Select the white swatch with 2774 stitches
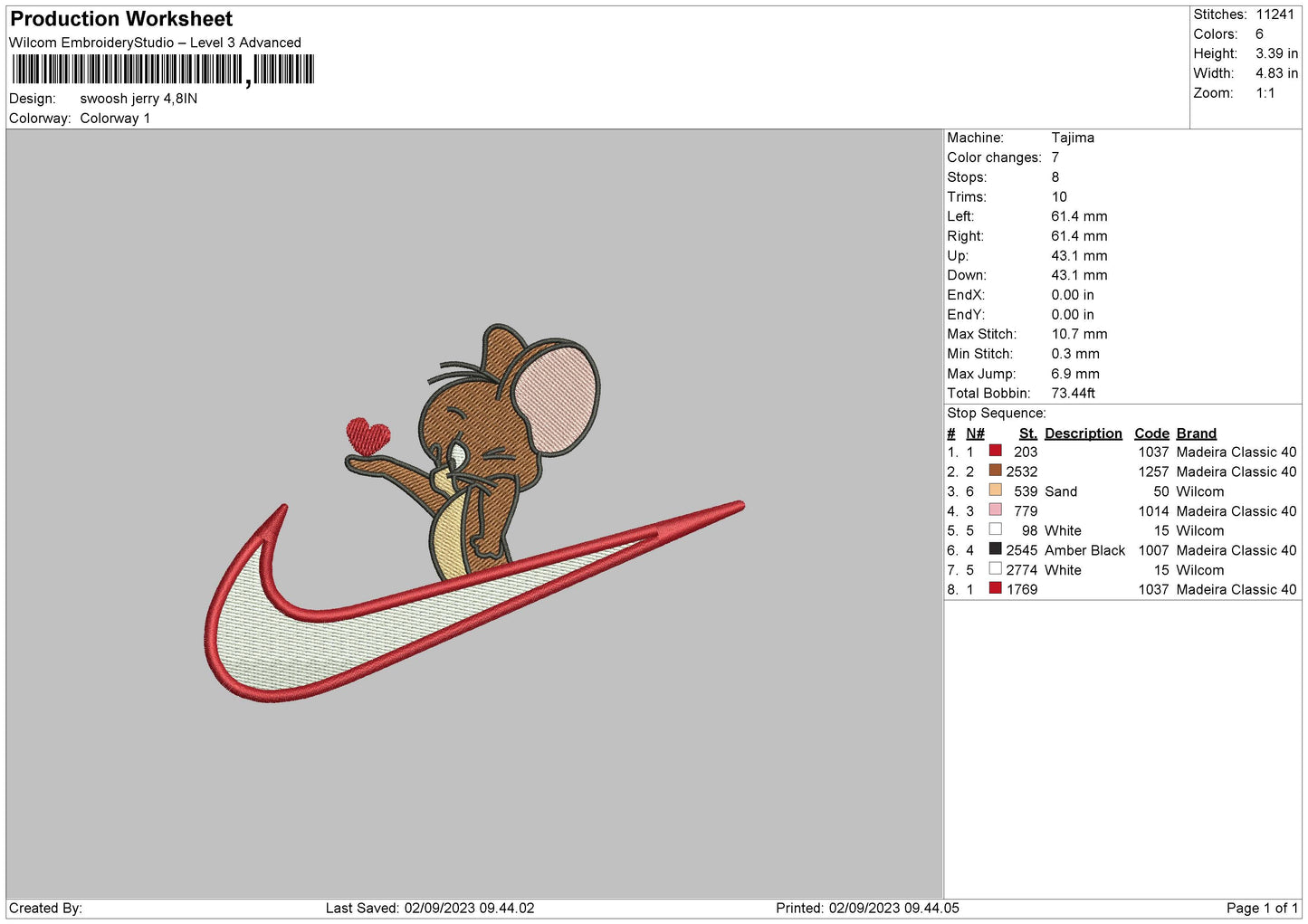The height and width of the screenshot is (924, 1308). tap(995, 569)
